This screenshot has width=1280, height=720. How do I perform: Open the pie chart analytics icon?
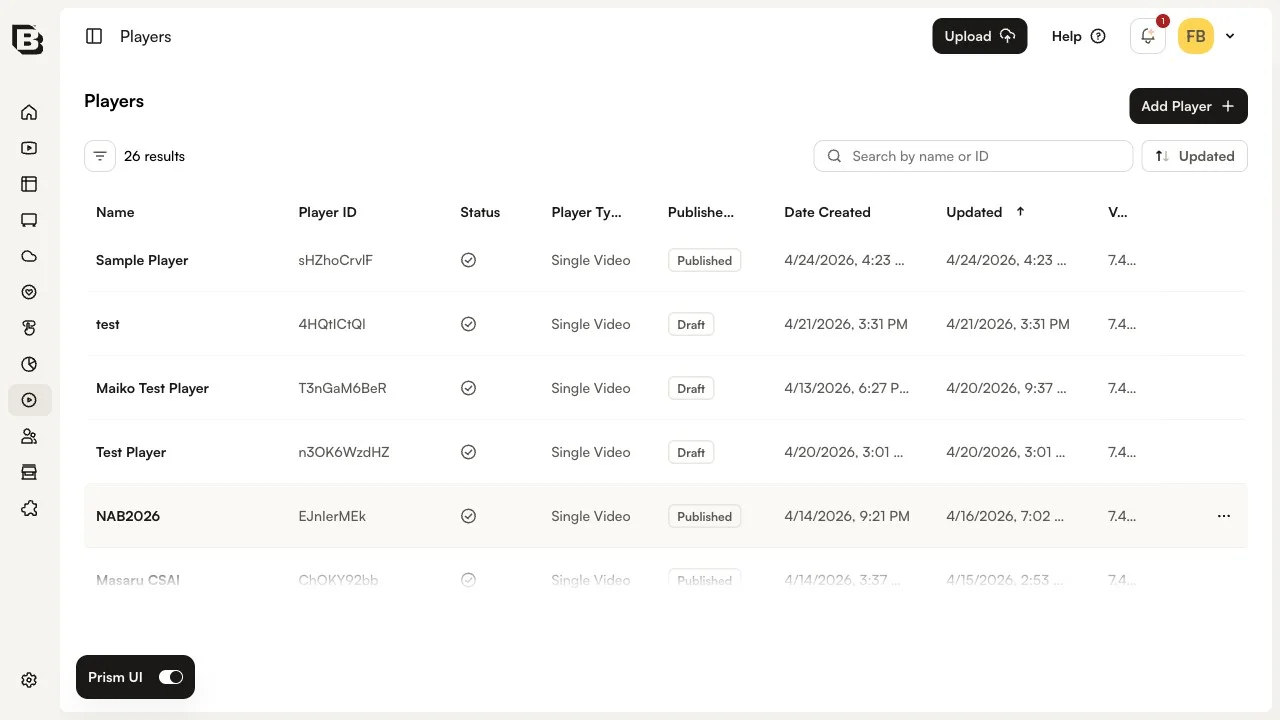pyautogui.click(x=29, y=364)
